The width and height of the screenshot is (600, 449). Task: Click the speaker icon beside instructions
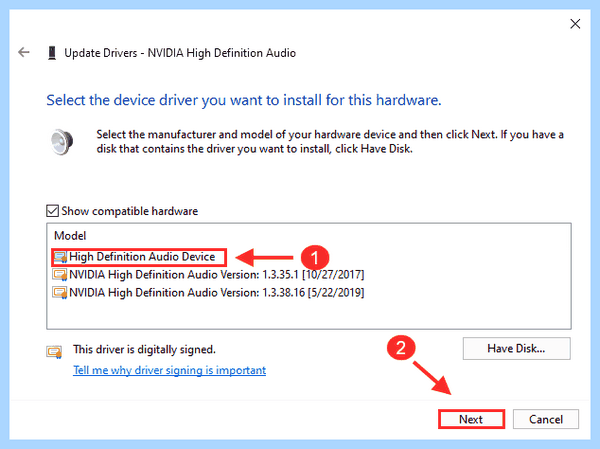click(x=62, y=142)
